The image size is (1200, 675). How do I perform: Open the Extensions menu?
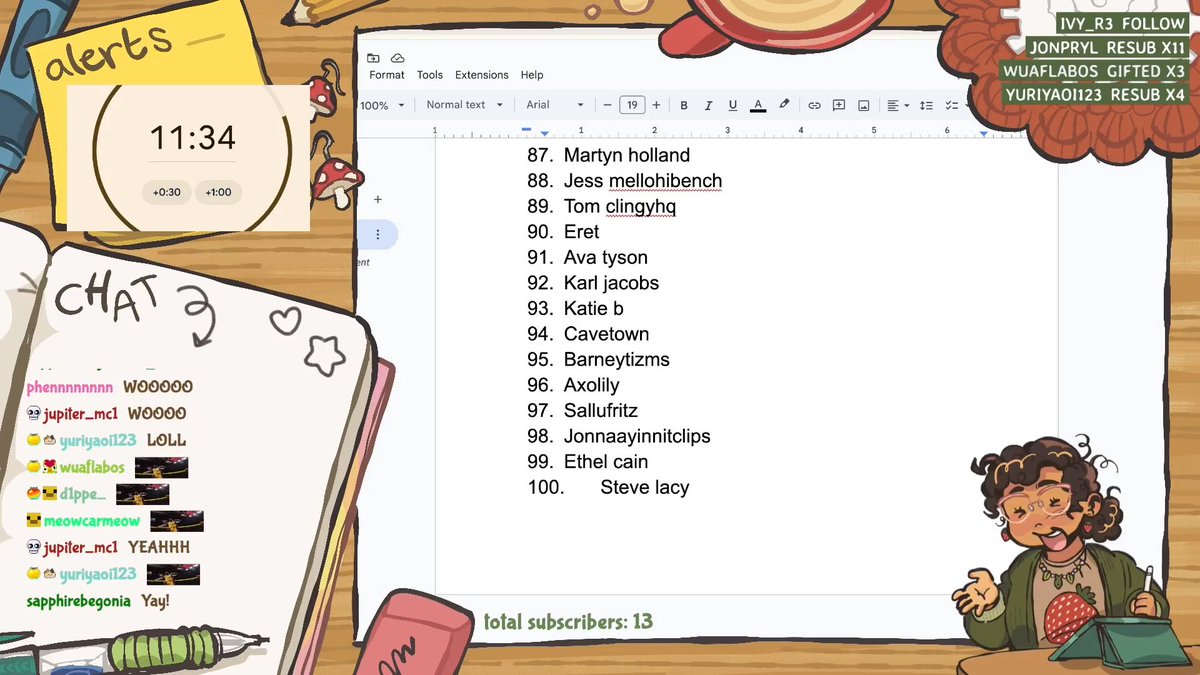[x=482, y=75]
